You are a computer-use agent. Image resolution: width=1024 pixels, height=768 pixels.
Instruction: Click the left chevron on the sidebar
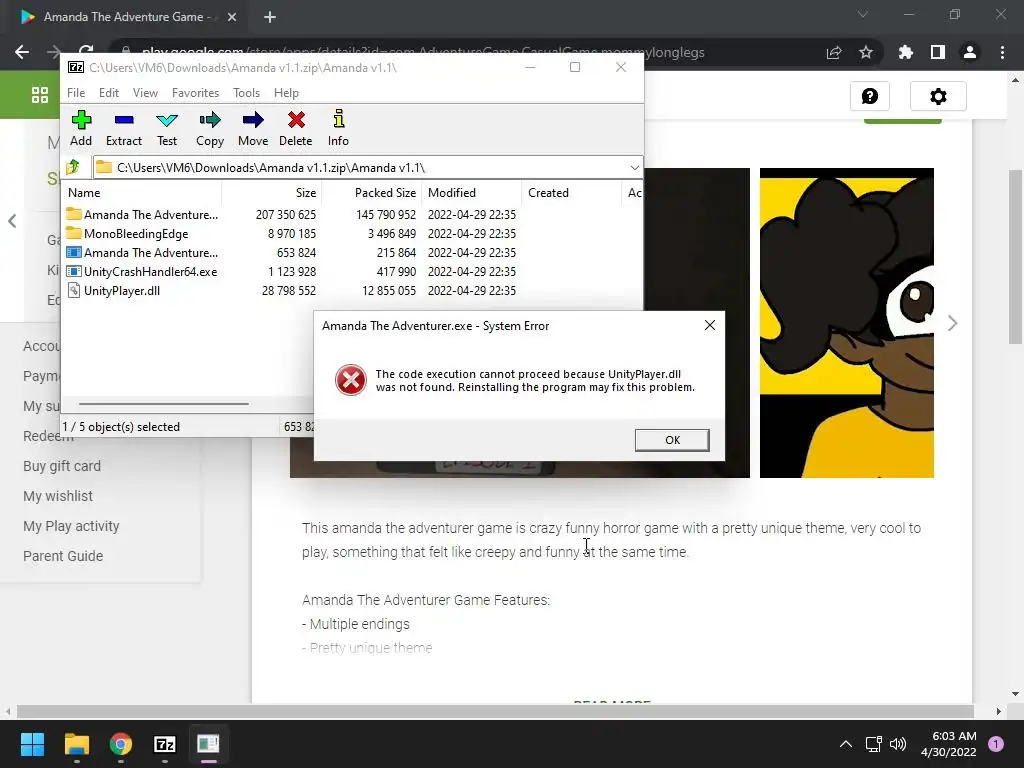12,221
